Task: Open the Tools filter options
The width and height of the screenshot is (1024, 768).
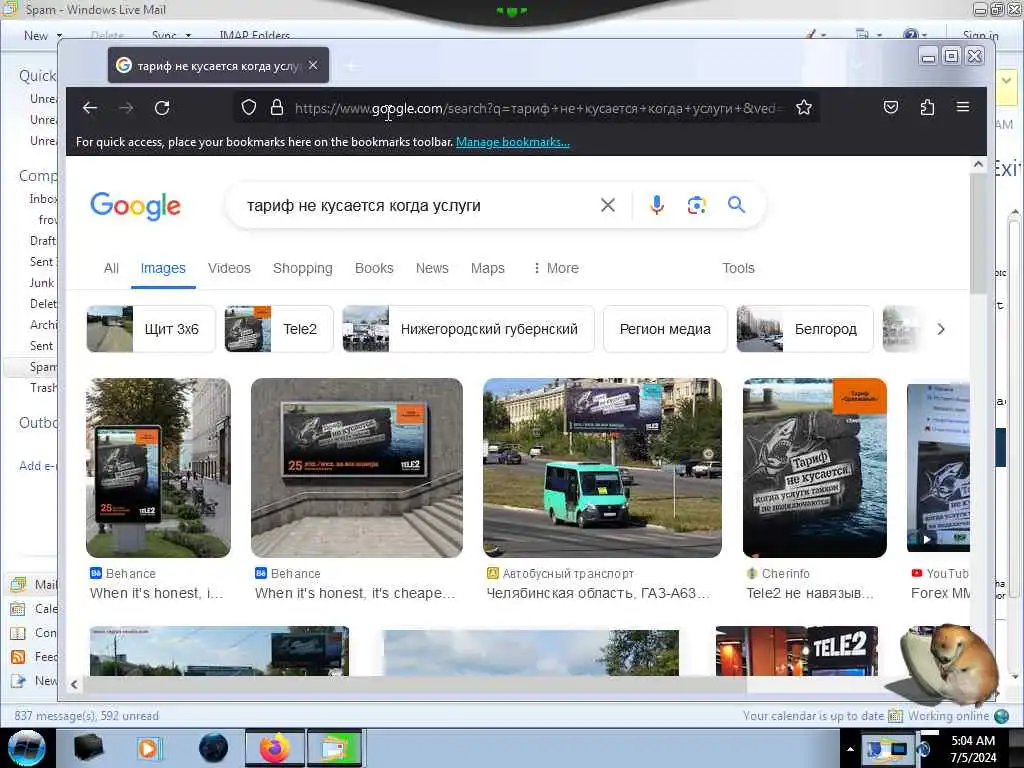Action: tap(739, 268)
